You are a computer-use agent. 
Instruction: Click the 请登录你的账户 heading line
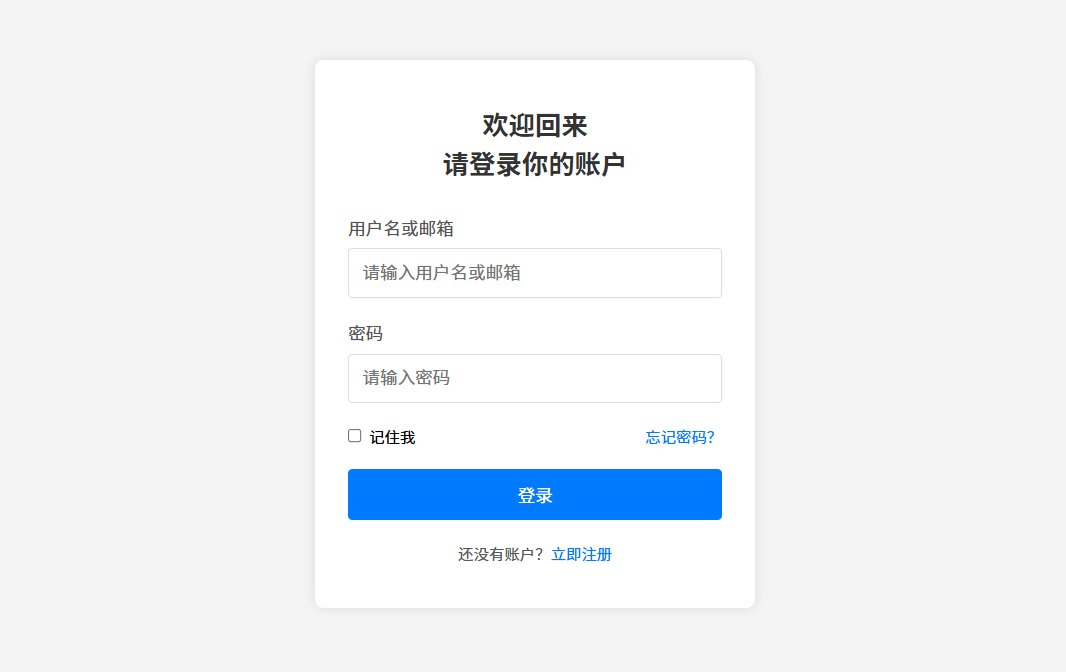(534, 165)
